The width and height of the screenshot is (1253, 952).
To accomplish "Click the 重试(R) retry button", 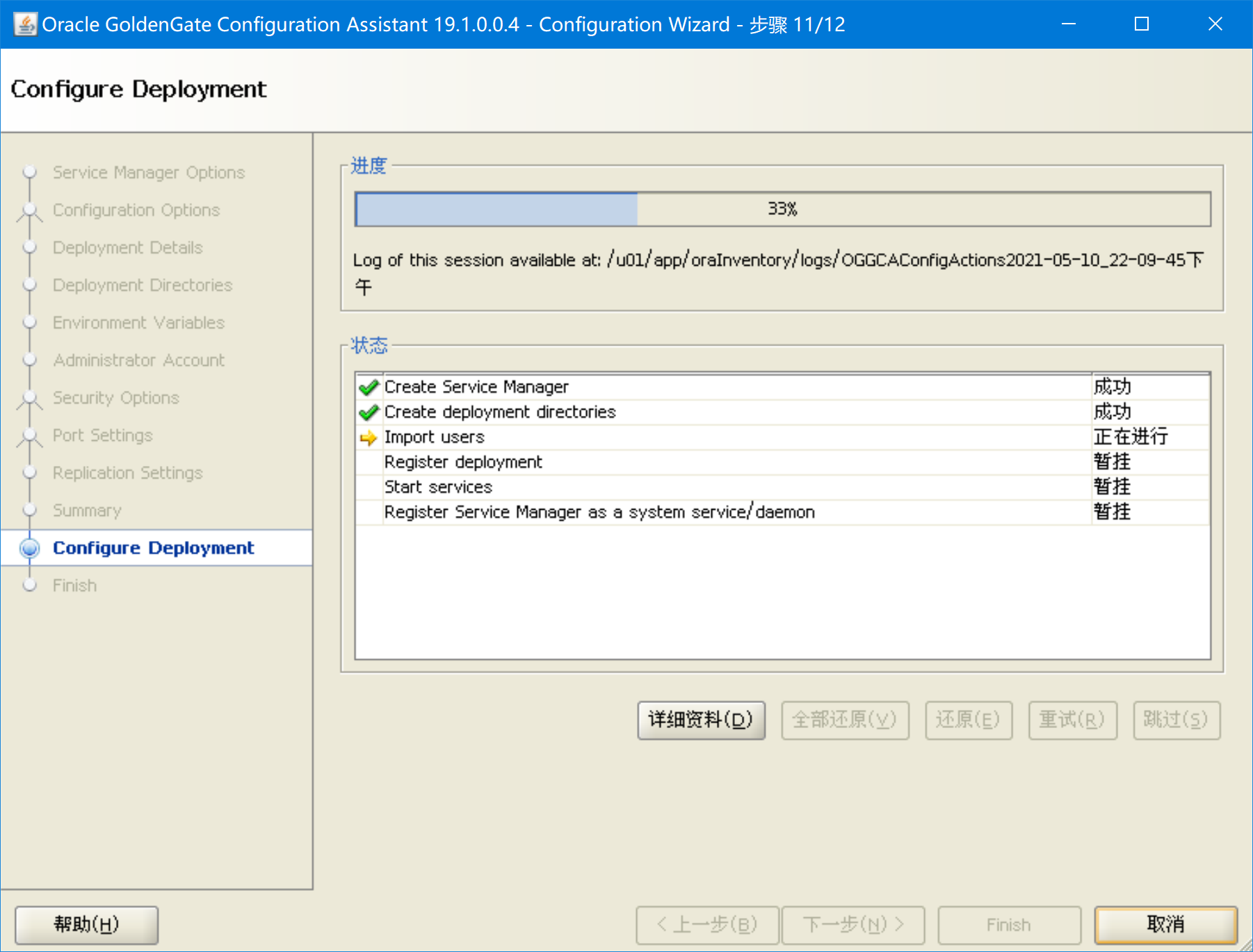I will click(x=1072, y=720).
